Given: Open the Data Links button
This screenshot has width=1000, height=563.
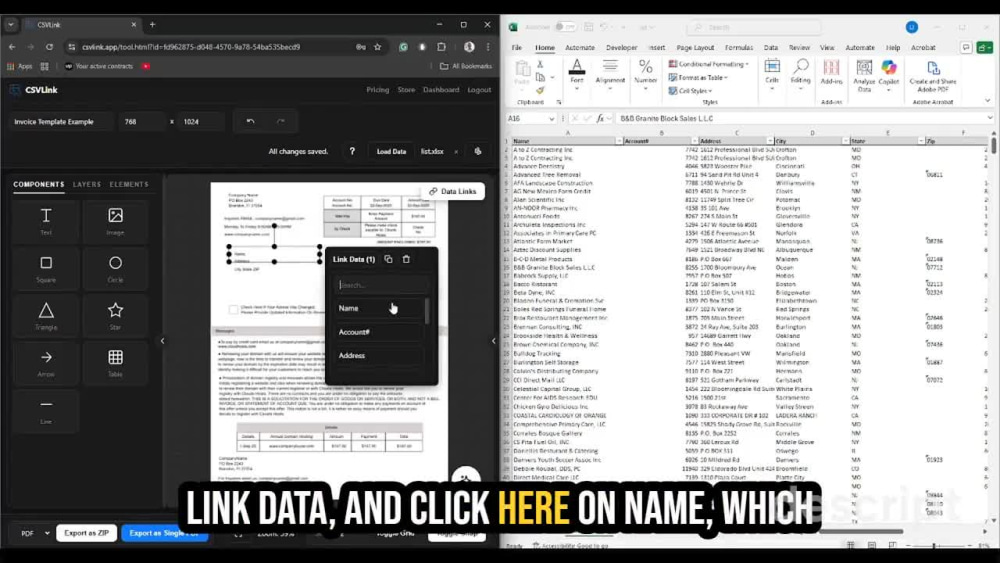Looking at the screenshot, I should pos(453,191).
